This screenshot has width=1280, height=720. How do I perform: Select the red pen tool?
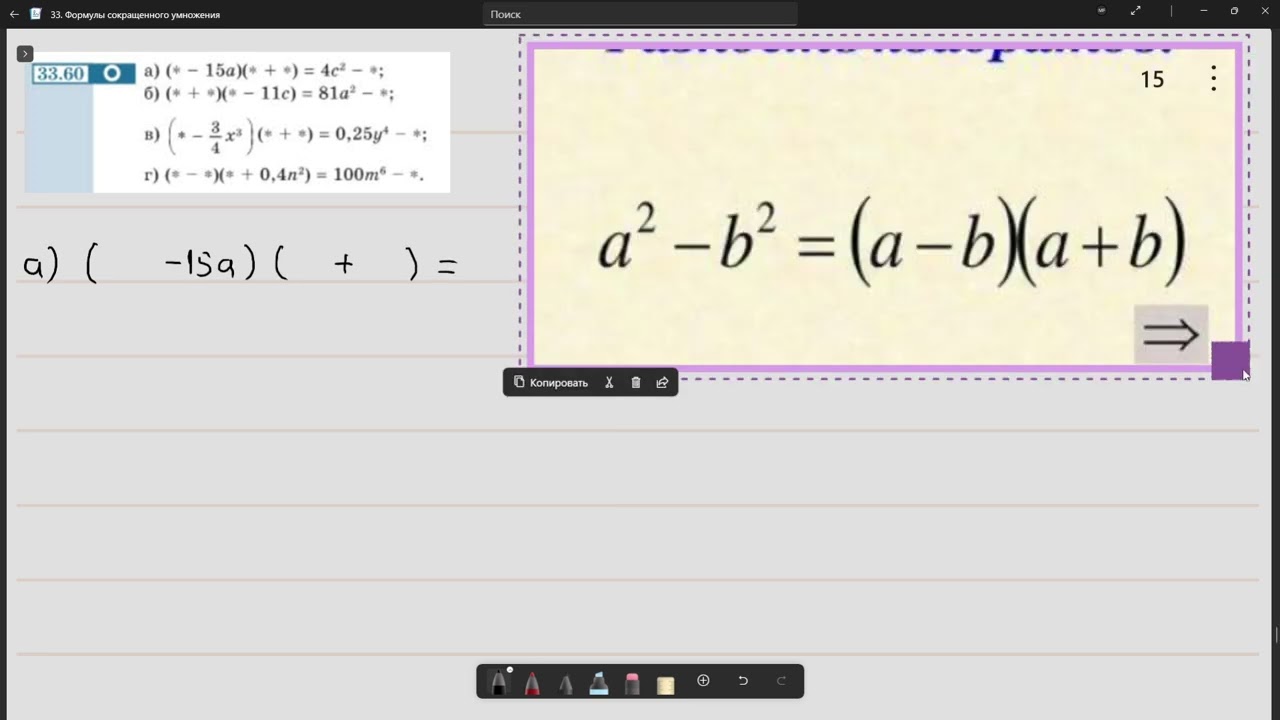click(532, 682)
